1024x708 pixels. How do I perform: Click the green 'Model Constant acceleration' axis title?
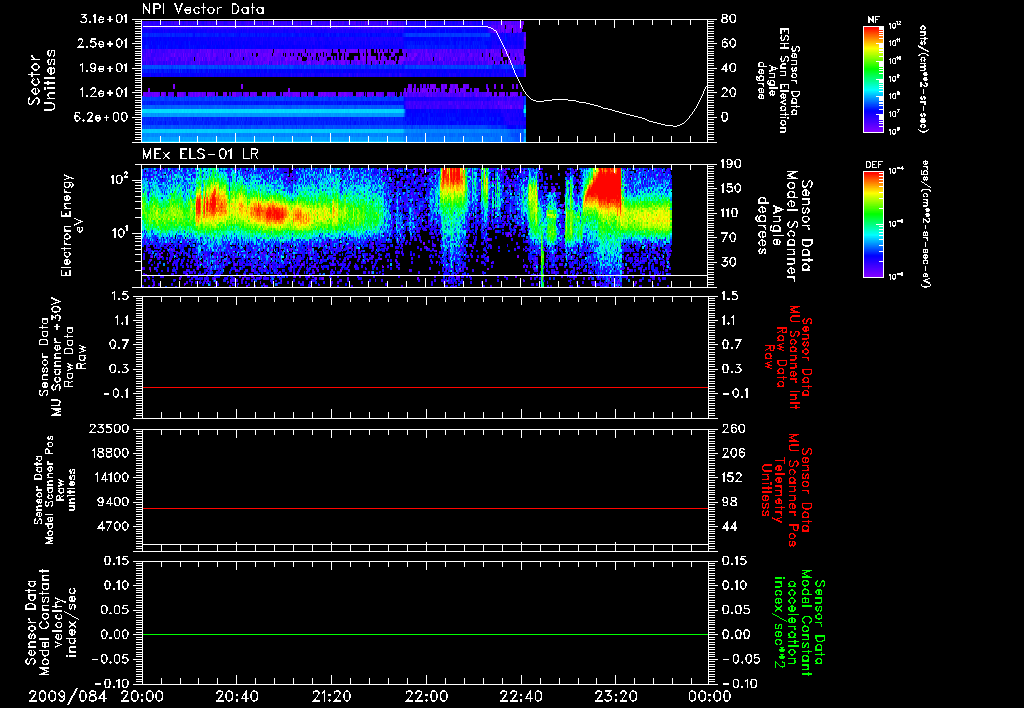coord(799,624)
